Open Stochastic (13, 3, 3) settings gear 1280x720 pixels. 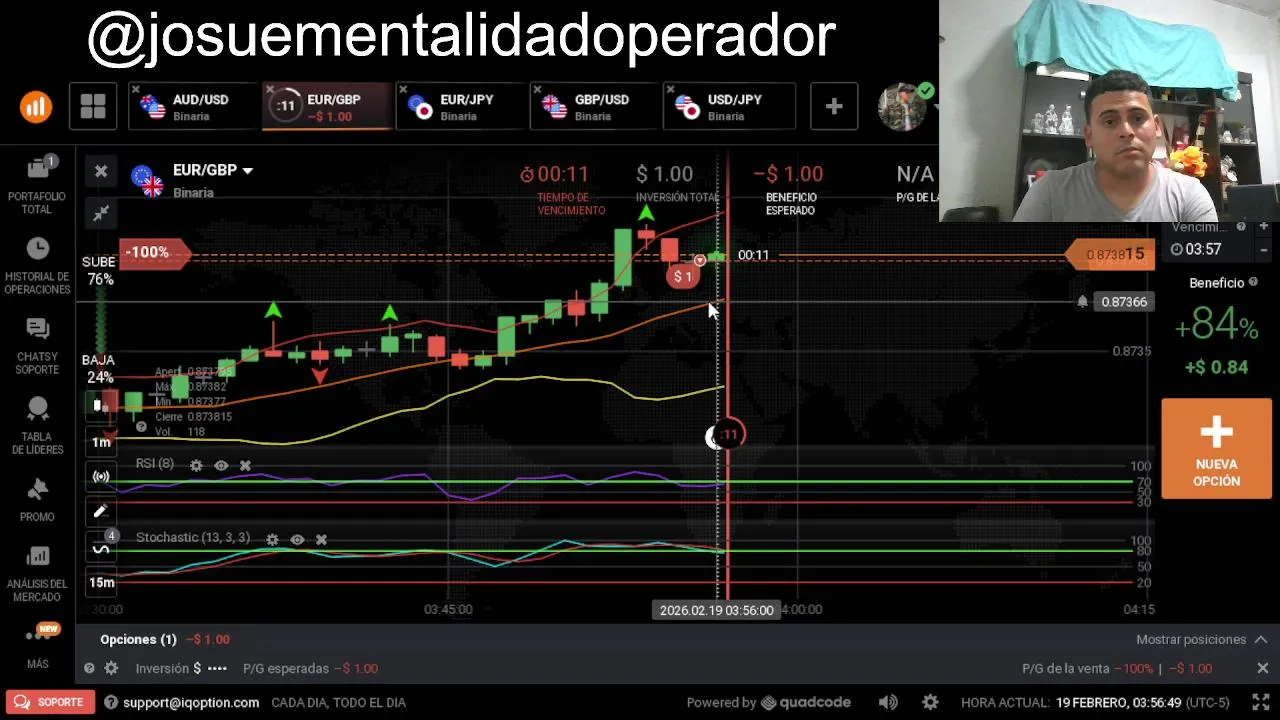(x=272, y=539)
